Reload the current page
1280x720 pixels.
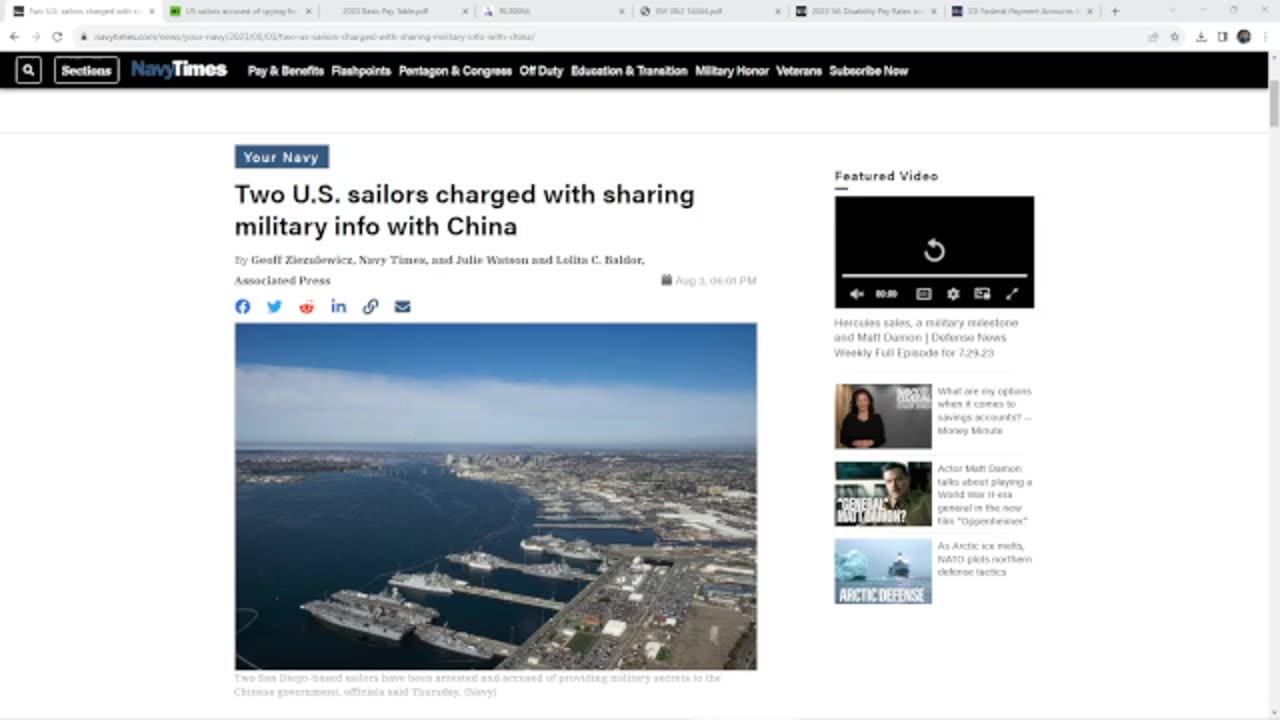[x=58, y=36]
